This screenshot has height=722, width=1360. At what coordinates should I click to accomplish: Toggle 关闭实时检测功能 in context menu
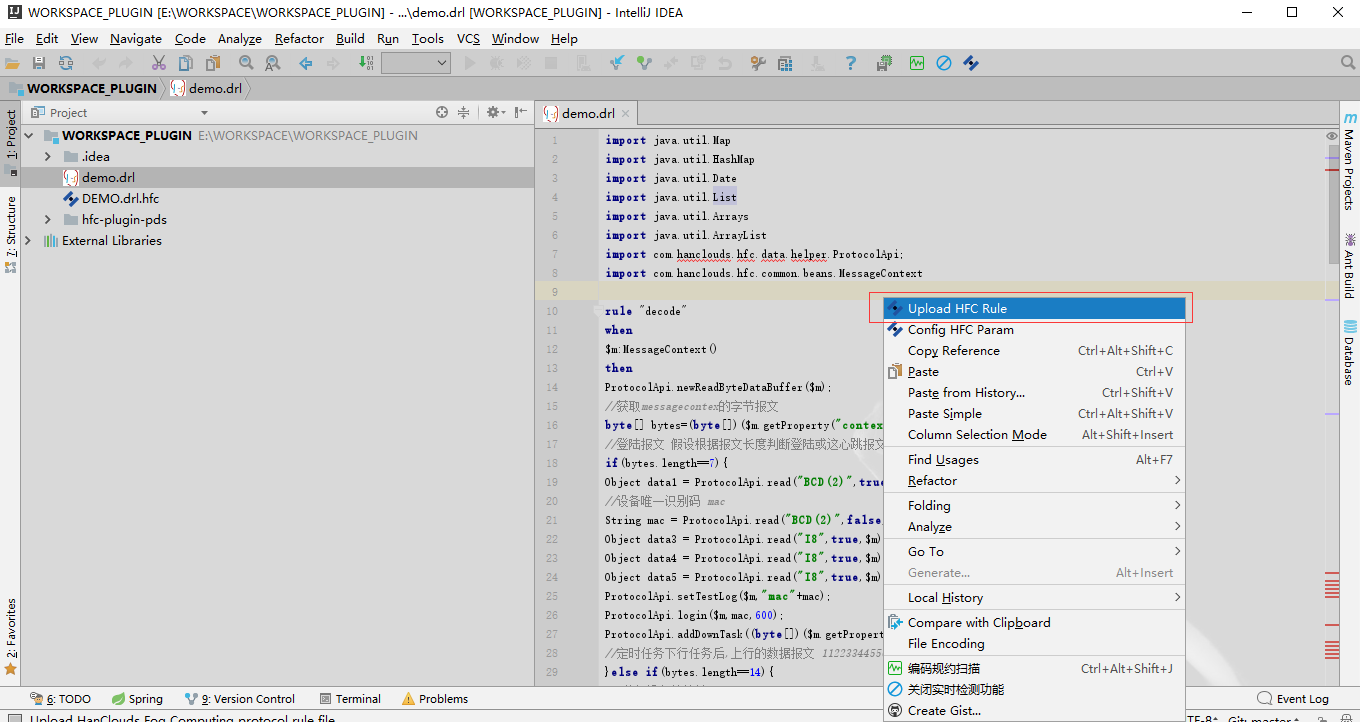coord(1034,690)
